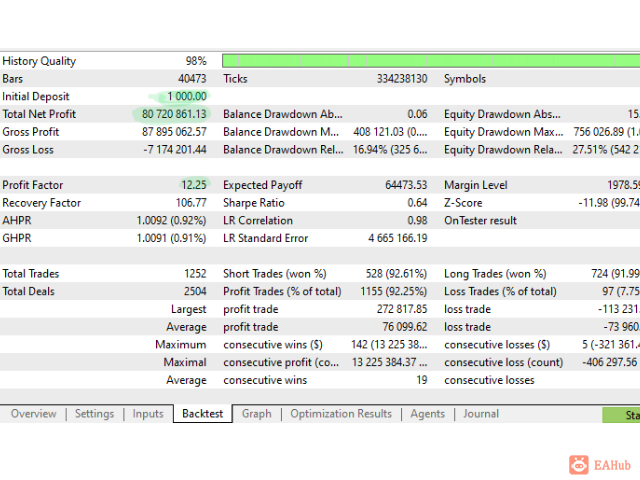Click the Long Trades (won %) label
Screen dimensions: 640x480
(495, 273)
